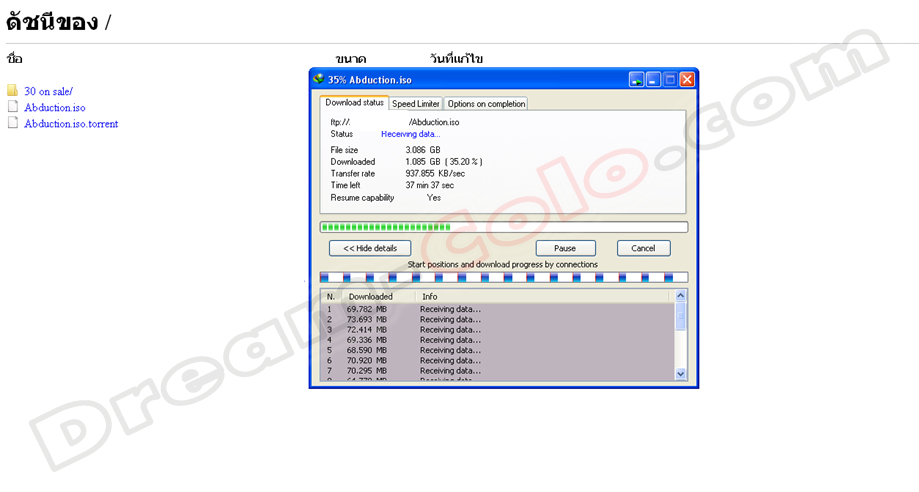Select connection row 6 with 70.920 MB
The height and width of the screenshot is (492, 919).
(x=498, y=361)
